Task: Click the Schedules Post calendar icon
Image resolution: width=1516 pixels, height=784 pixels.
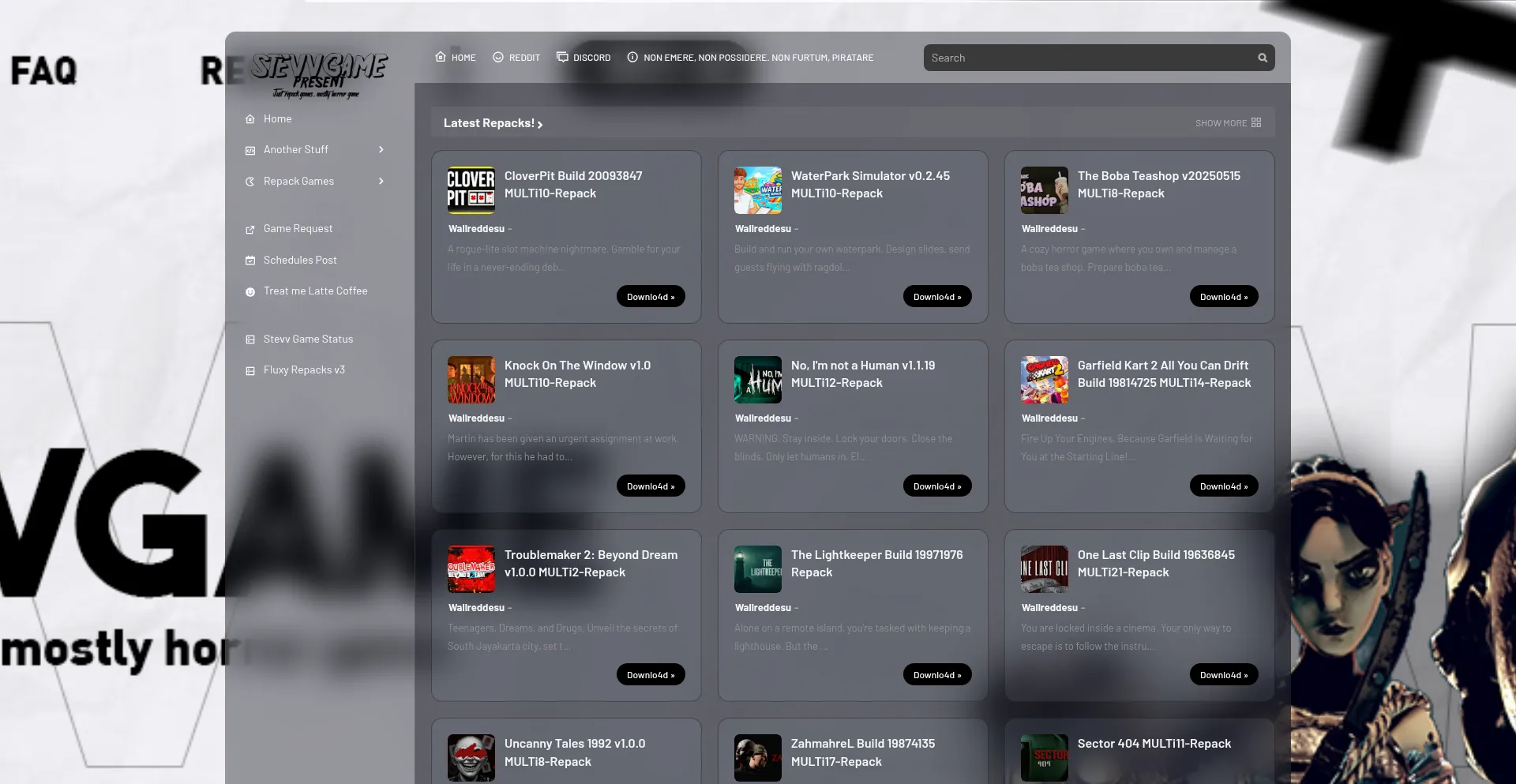Action: 250,261
